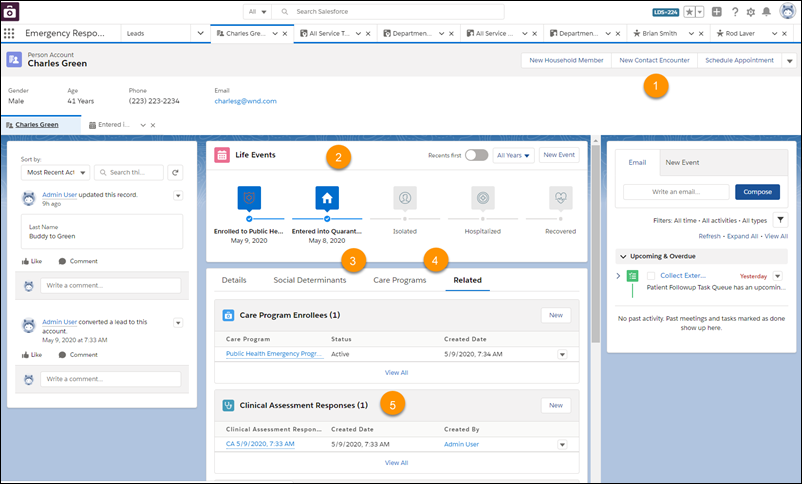802x484 pixels.
Task: Click the New Contact Encounter button
Action: [654, 60]
